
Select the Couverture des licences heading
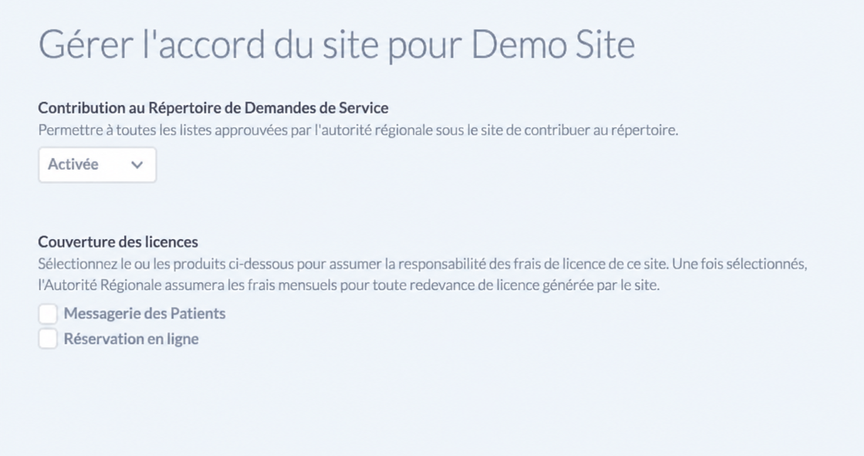pos(118,242)
